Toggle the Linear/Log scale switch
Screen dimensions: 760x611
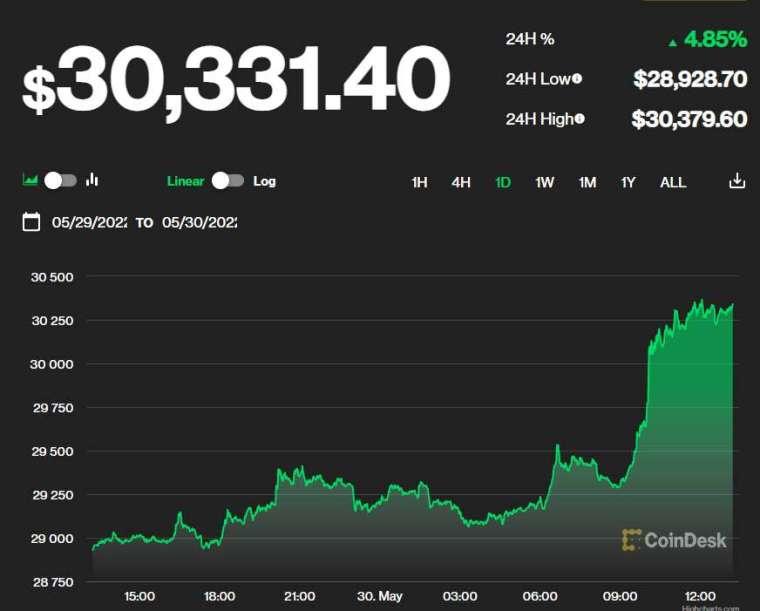(228, 181)
